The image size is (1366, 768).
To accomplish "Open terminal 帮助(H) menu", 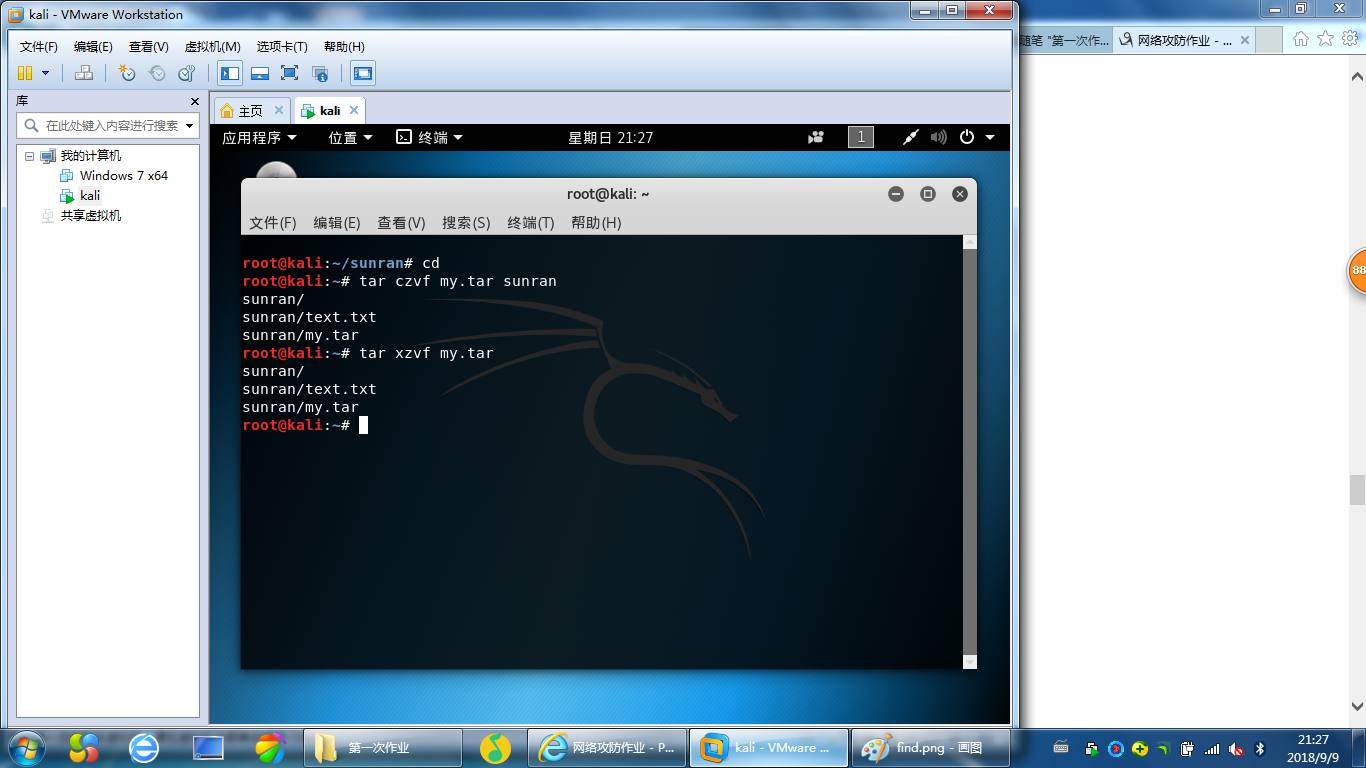I will [x=596, y=222].
